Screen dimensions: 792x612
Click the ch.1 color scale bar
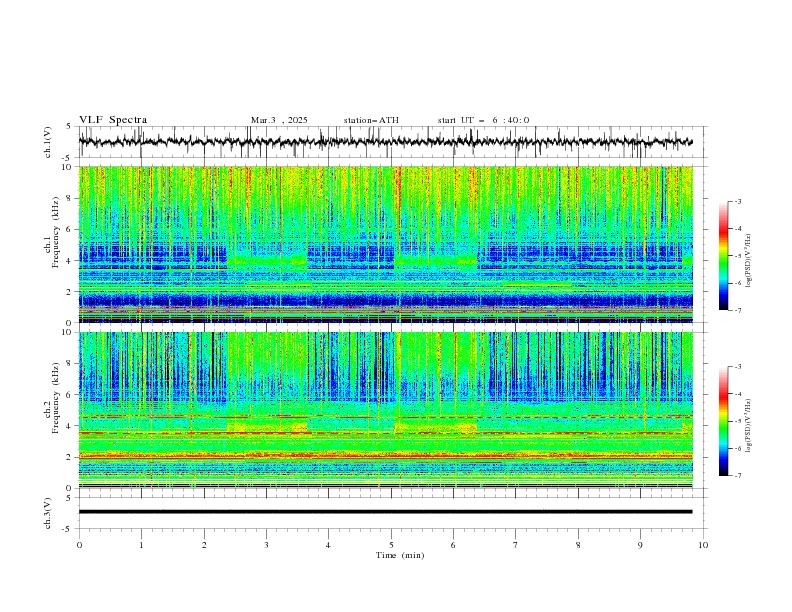pyautogui.click(x=724, y=256)
